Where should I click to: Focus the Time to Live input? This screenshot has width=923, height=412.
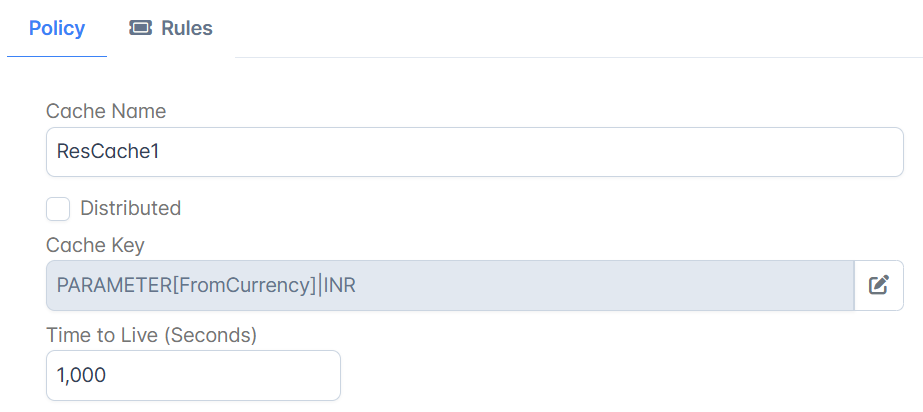193,376
